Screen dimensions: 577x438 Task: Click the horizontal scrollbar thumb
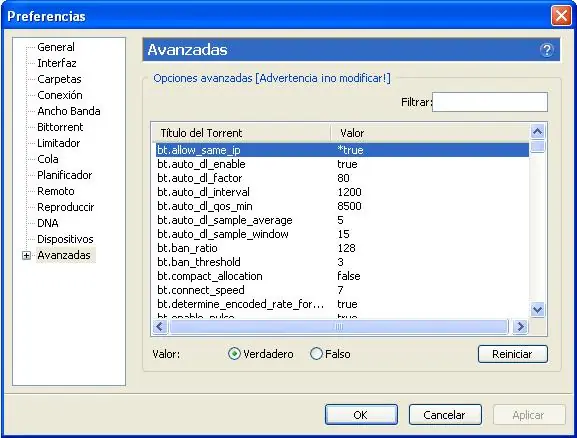coord(339,326)
